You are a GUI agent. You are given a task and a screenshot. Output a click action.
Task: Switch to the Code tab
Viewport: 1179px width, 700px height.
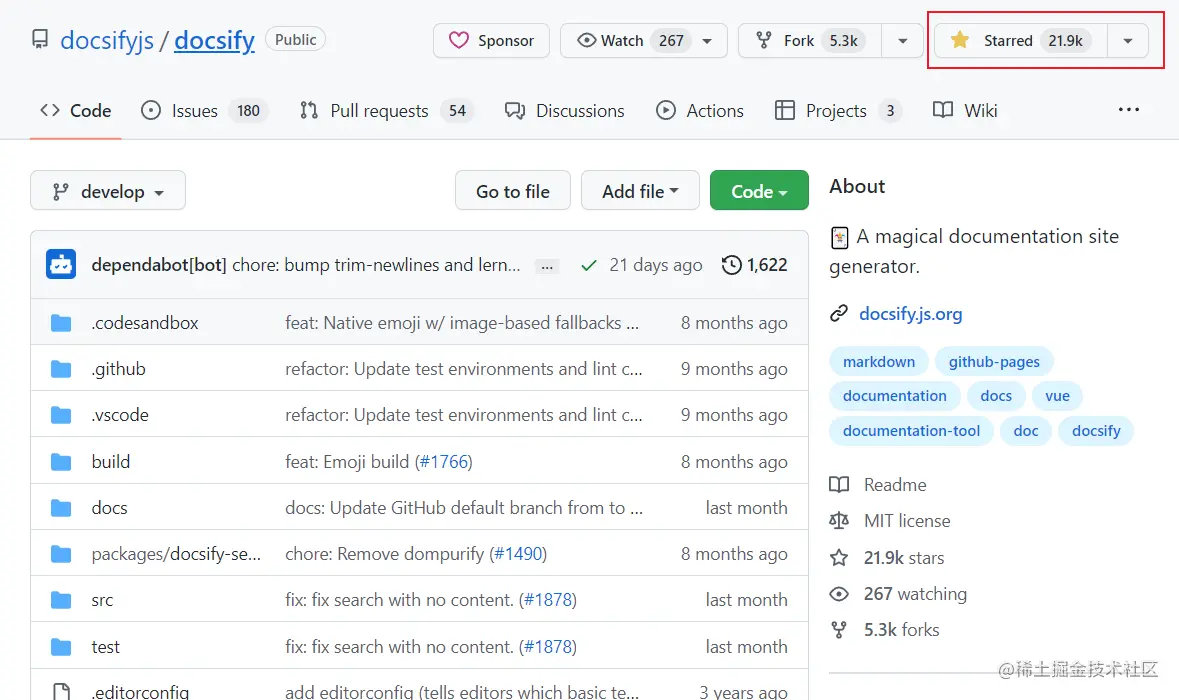pos(76,111)
